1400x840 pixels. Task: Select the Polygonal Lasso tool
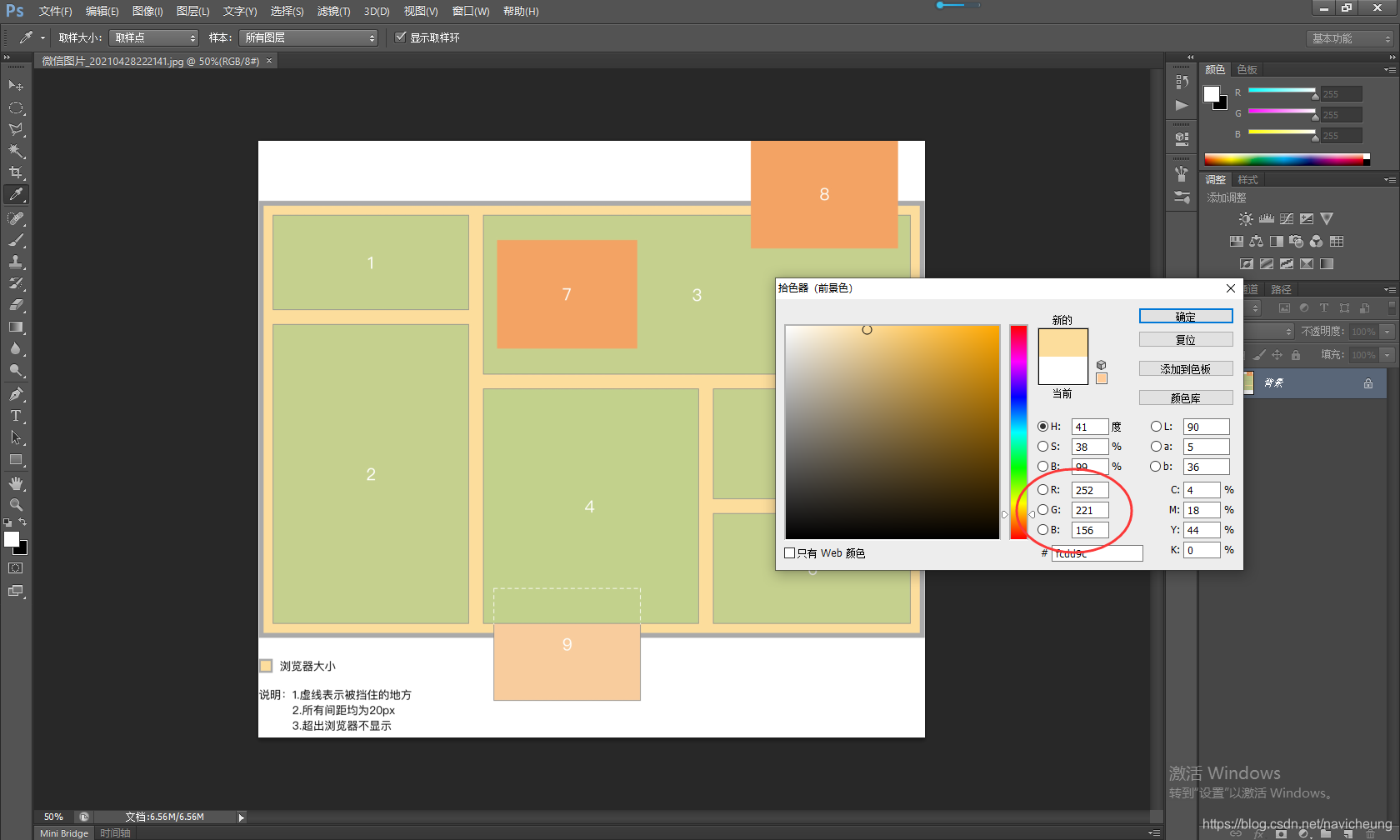[x=16, y=129]
